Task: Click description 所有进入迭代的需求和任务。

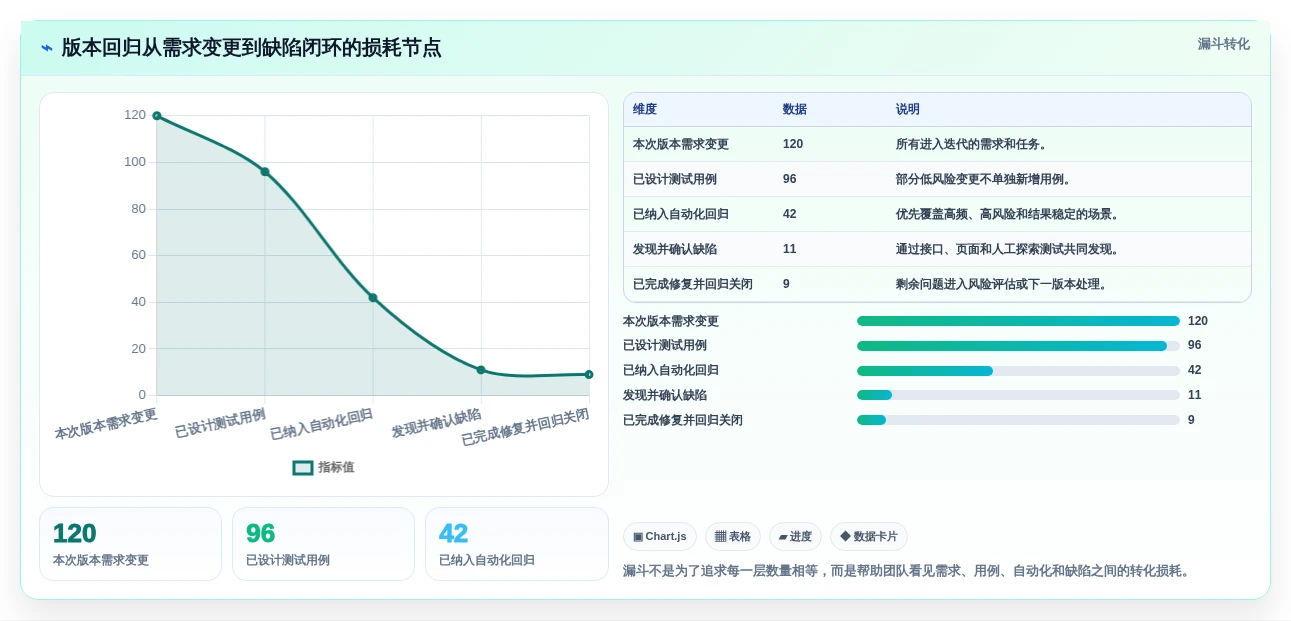Action: tap(972, 144)
